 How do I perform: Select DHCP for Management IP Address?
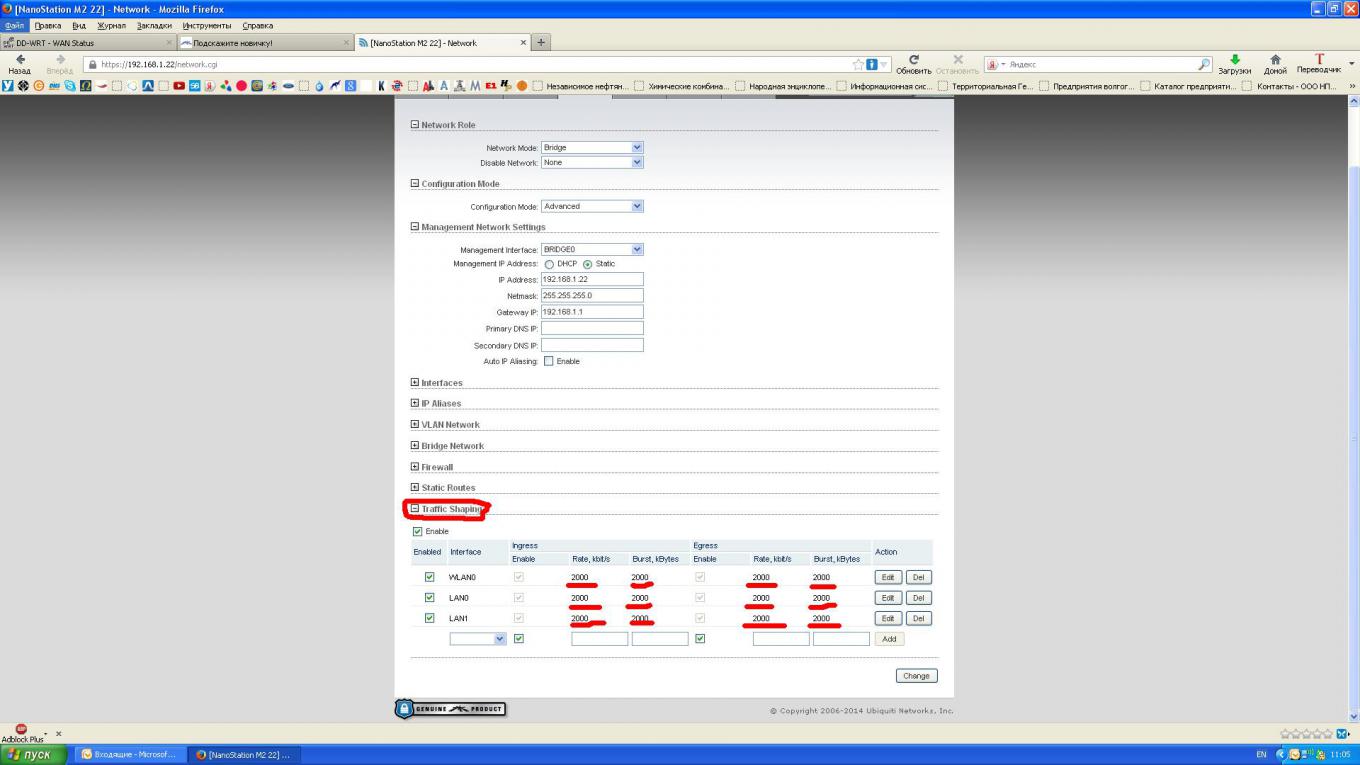[549, 264]
